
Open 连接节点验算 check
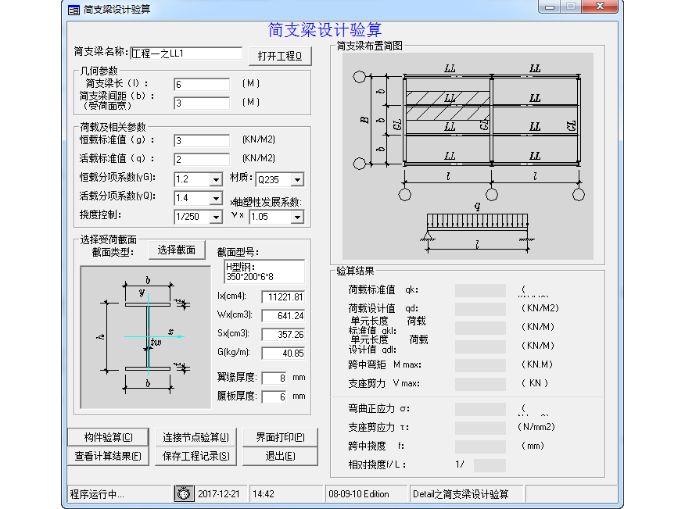click(196, 437)
